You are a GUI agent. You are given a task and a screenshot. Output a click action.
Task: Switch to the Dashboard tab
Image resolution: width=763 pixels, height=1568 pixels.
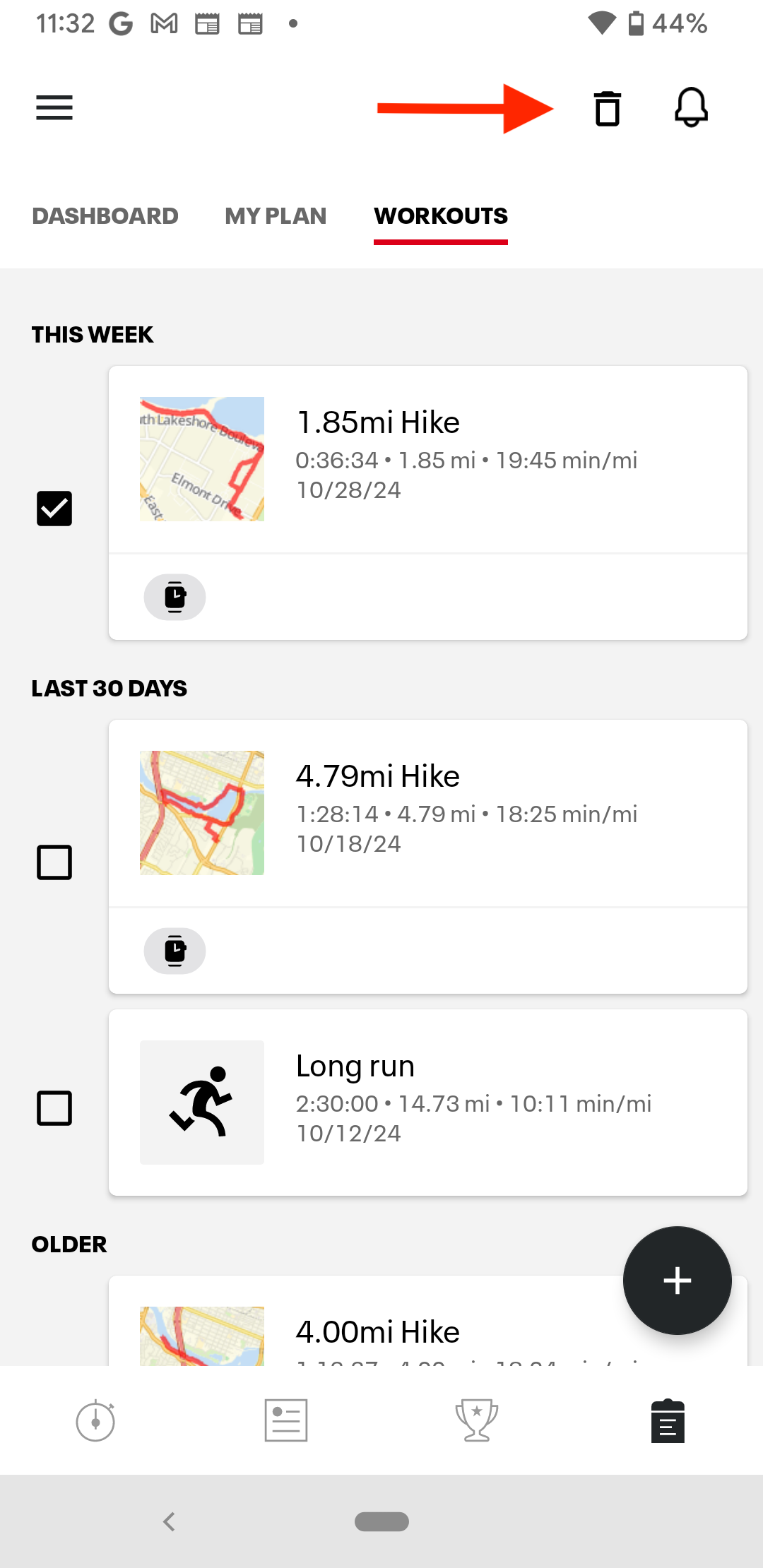(x=105, y=216)
